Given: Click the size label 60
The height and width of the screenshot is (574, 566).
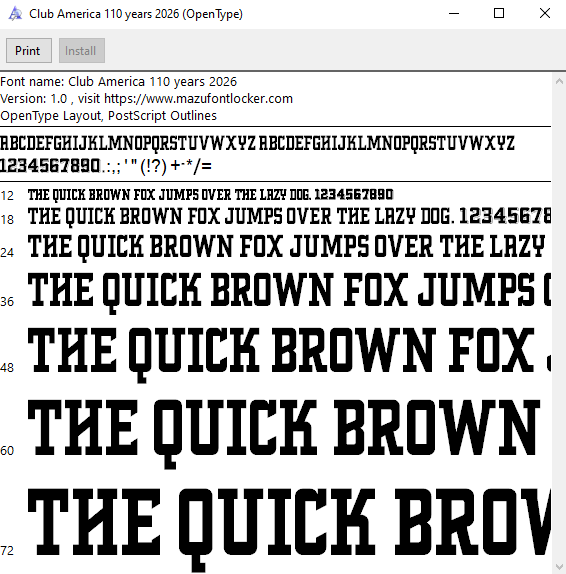Looking at the screenshot, I should (7, 451).
